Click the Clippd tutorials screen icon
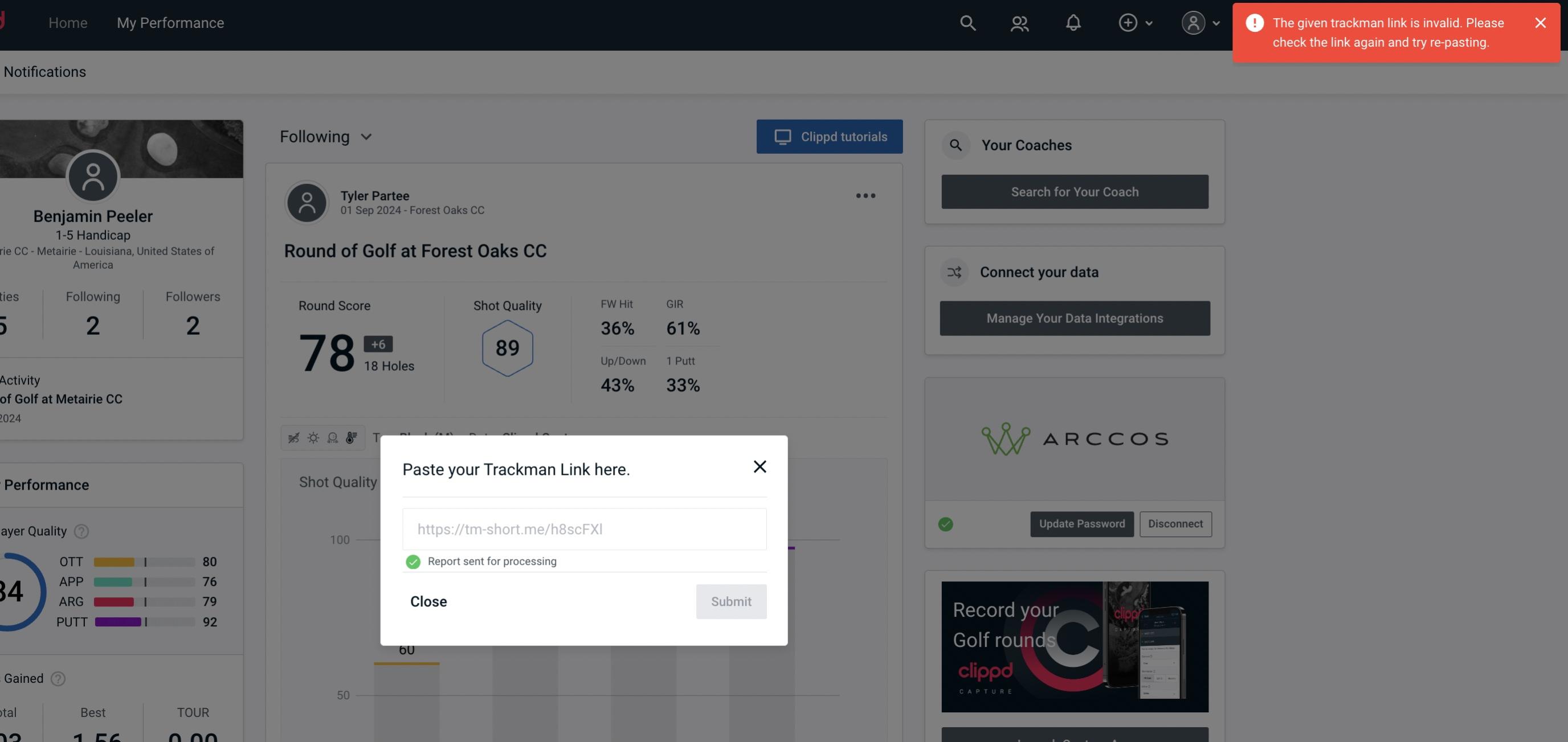 click(783, 136)
